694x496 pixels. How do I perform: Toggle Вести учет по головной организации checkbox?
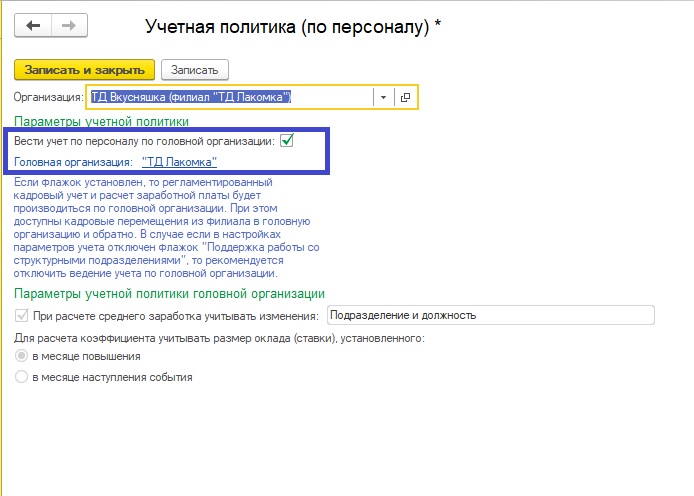(286, 142)
